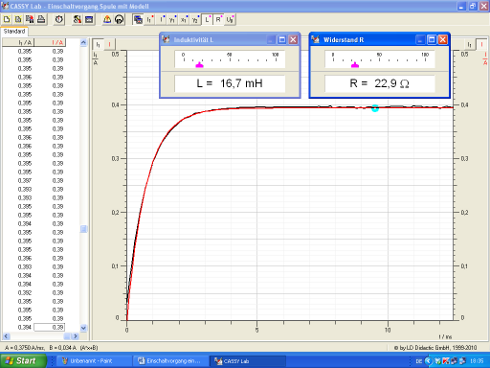Screen dimensions: 490x368
Task: Select the Standard tab
Action: (x=14, y=31)
